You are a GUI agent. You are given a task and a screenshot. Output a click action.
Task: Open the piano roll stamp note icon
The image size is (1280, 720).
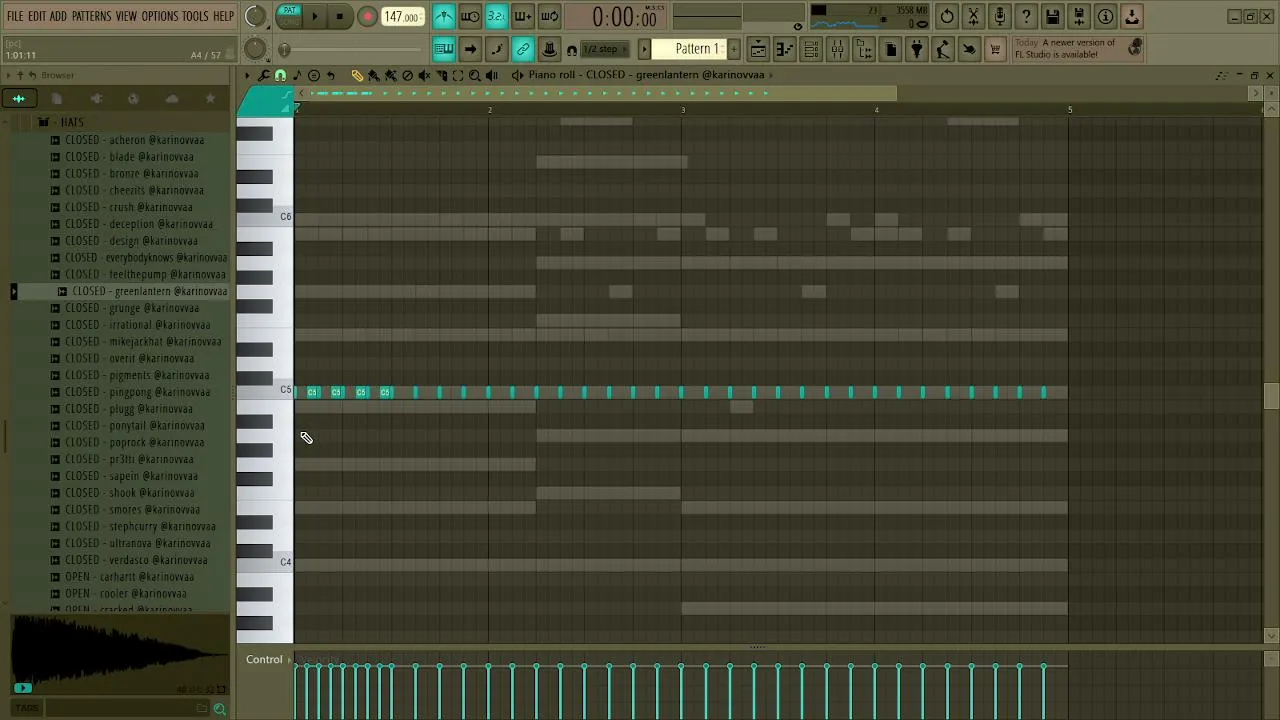pos(297,75)
